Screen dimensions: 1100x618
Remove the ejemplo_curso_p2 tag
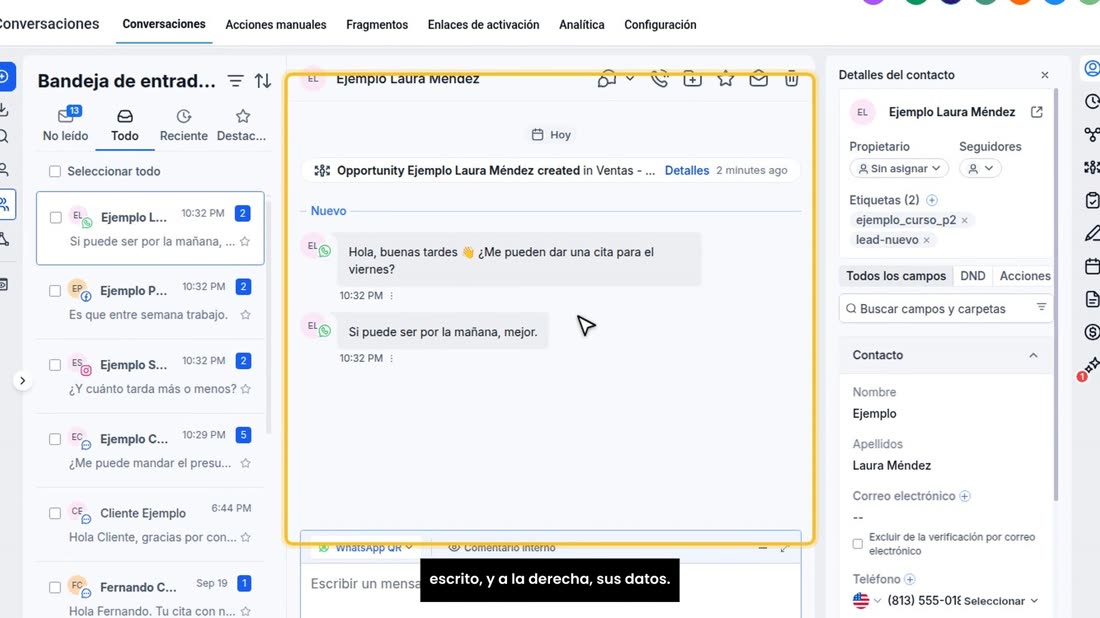pyautogui.click(x=965, y=220)
